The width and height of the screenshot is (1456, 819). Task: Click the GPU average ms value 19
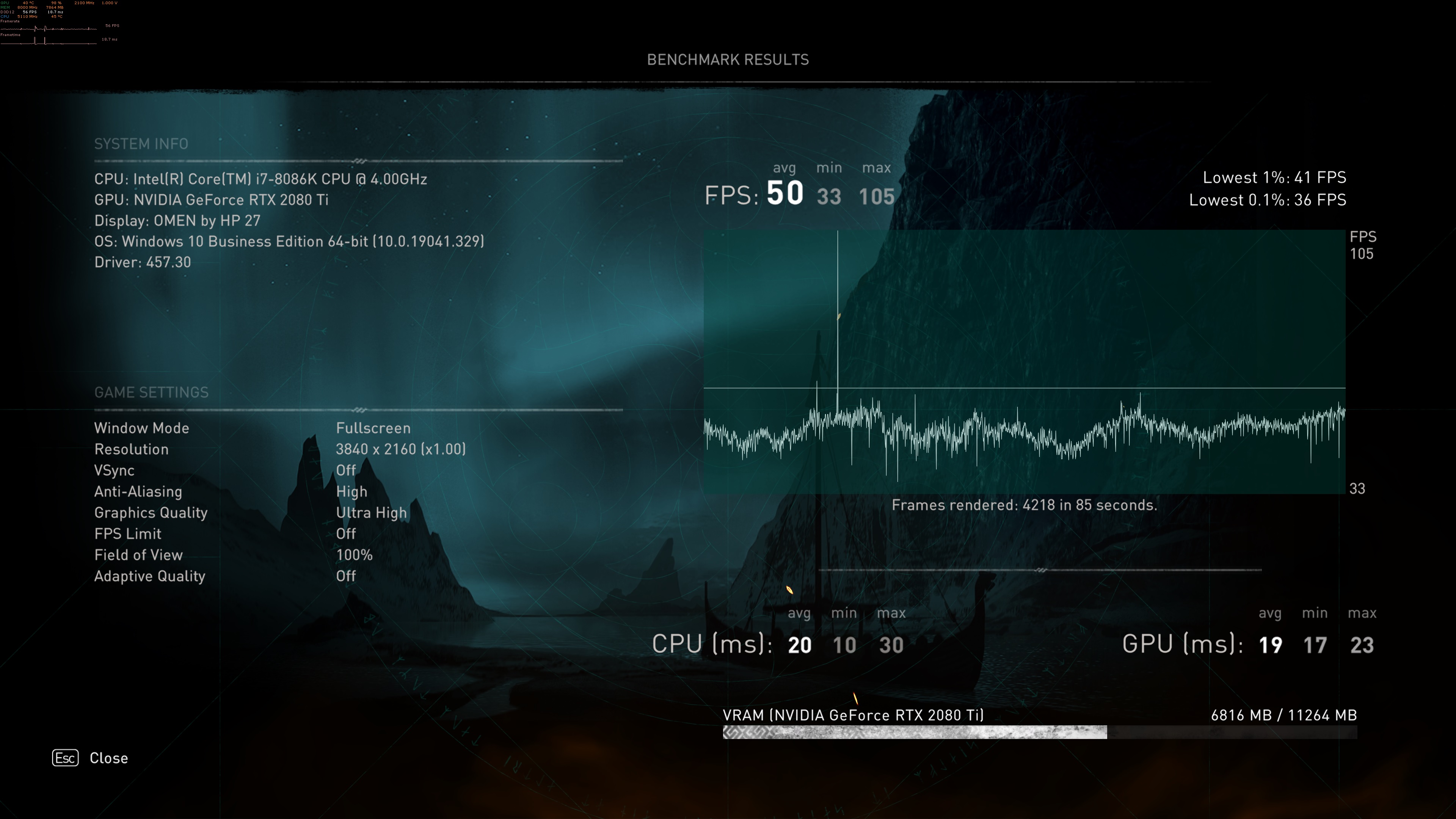point(1270,645)
